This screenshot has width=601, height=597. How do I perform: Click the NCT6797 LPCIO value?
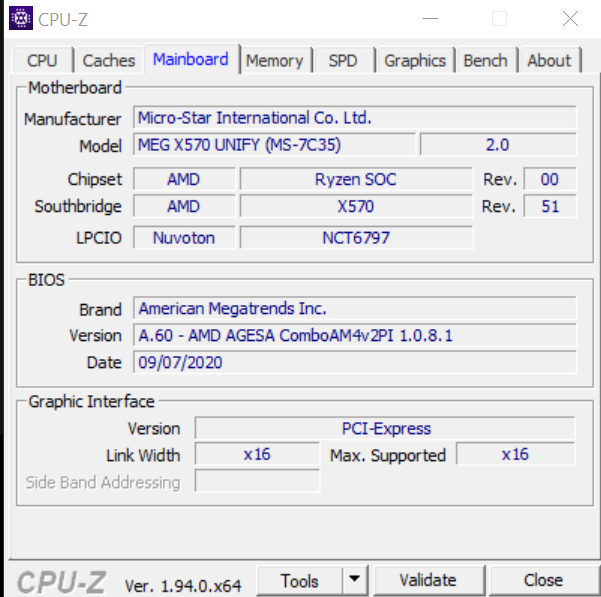(x=356, y=238)
